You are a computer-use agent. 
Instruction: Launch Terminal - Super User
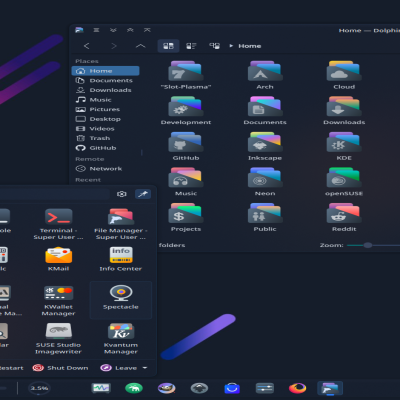click(58, 224)
